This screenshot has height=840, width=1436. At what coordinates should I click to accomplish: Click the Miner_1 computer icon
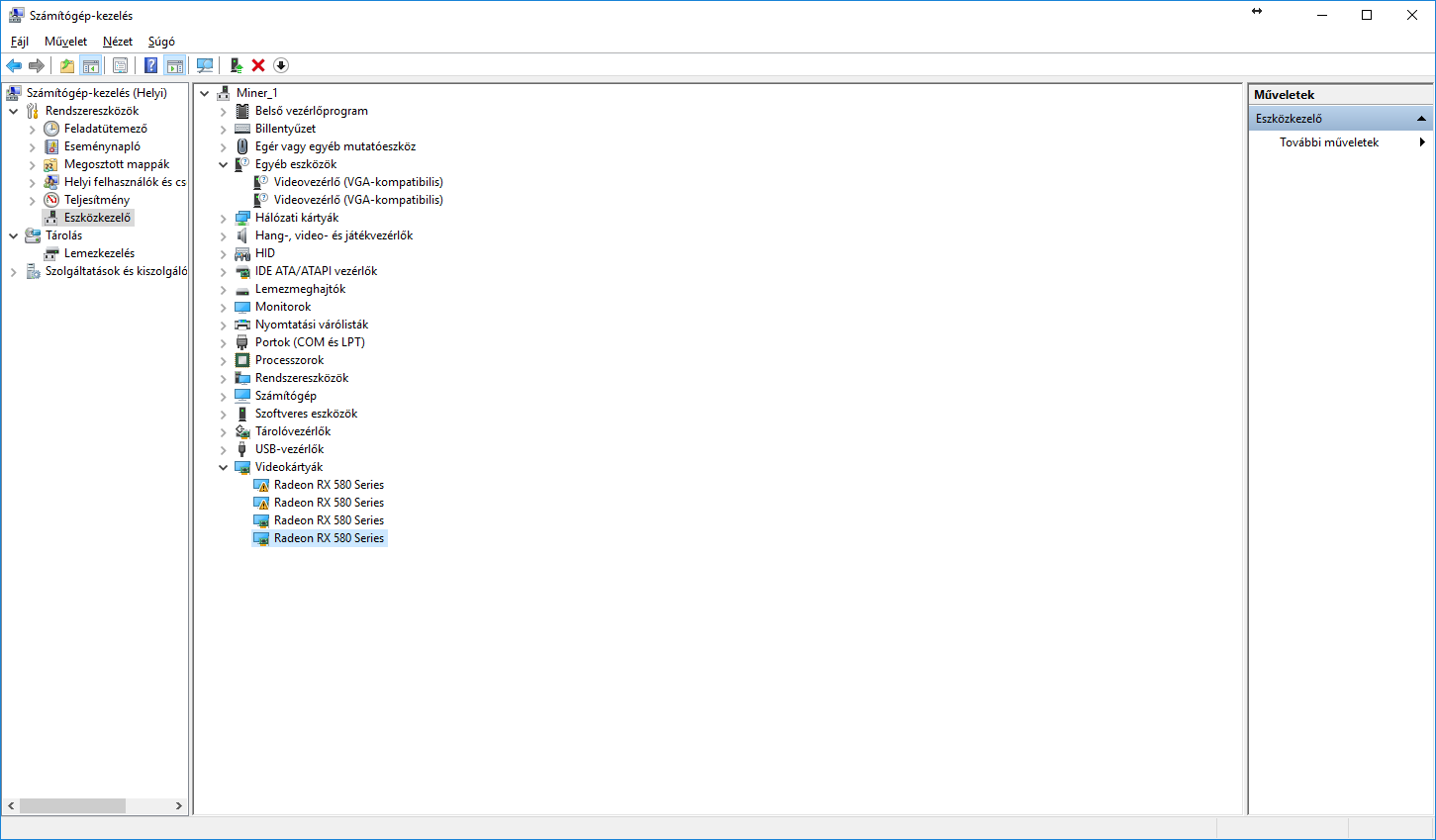(x=224, y=93)
